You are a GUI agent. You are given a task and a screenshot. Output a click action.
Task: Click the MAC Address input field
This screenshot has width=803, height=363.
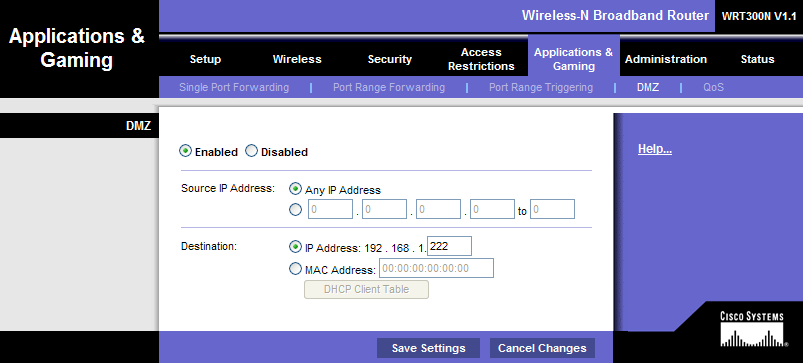(x=436, y=268)
